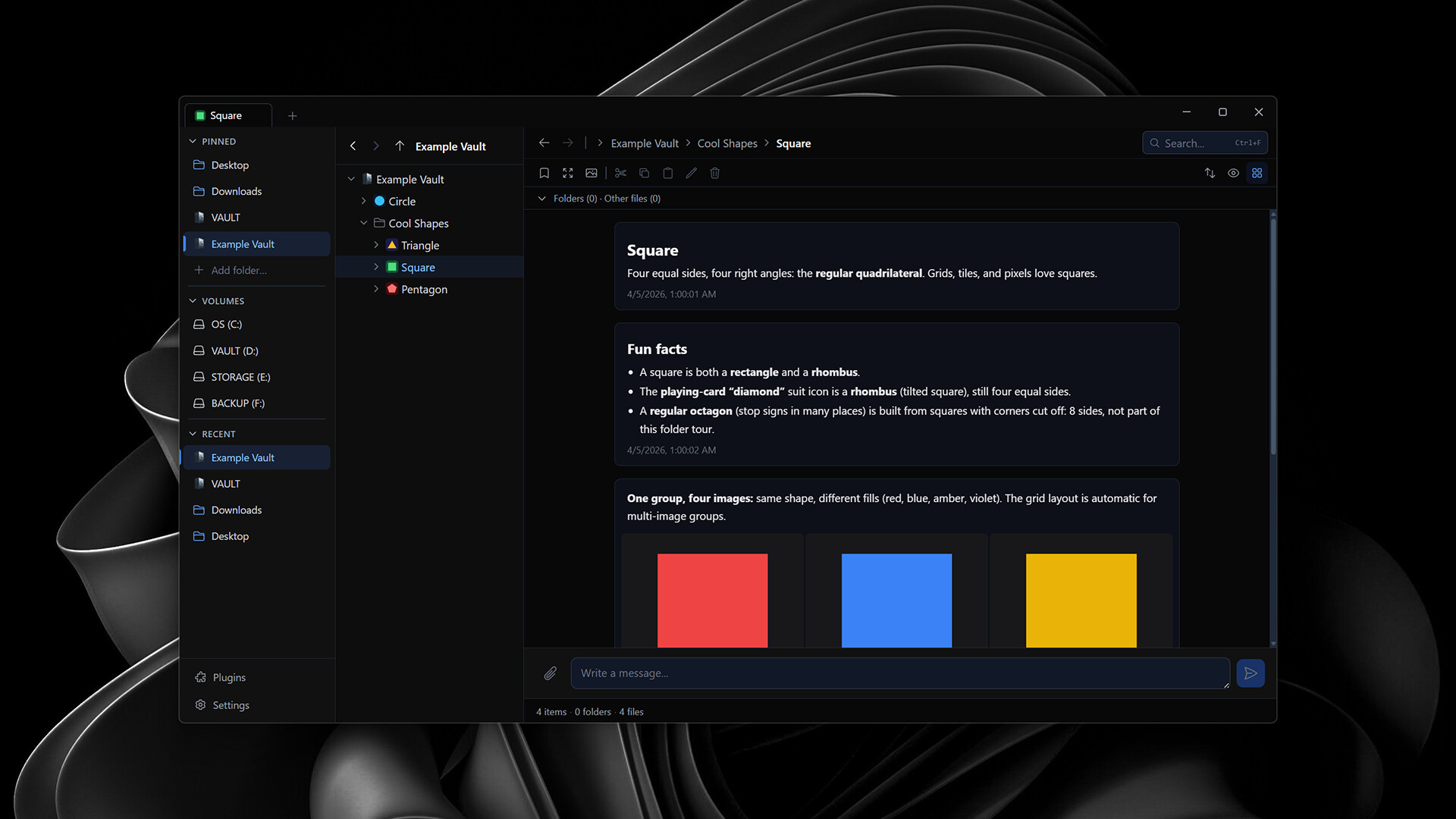1456x819 pixels.
Task: Click the scissors cut icon
Action: coord(620,173)
